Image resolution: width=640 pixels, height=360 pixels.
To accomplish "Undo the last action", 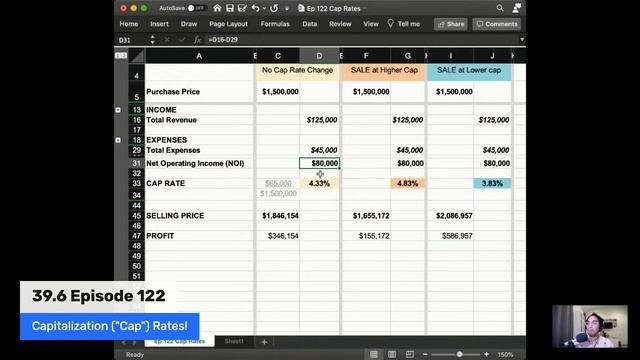I will tap(256, 8).
